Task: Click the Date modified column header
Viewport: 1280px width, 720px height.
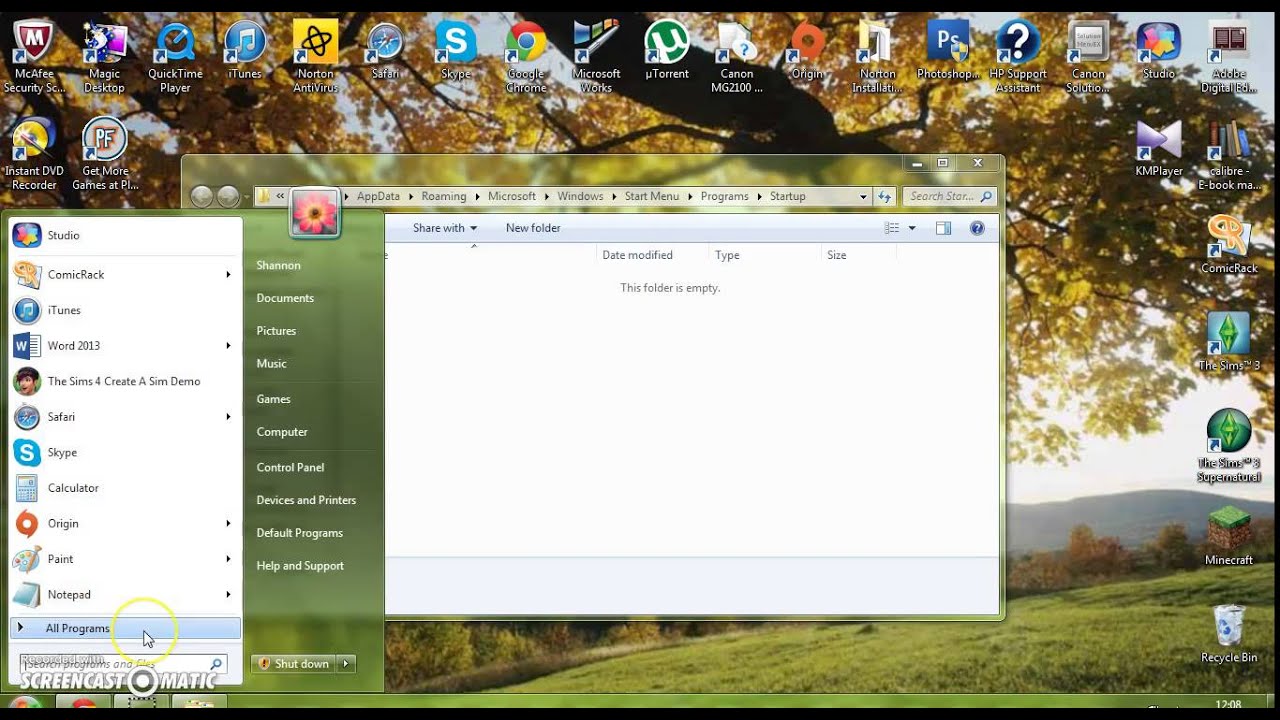Action: pos(651,255)
